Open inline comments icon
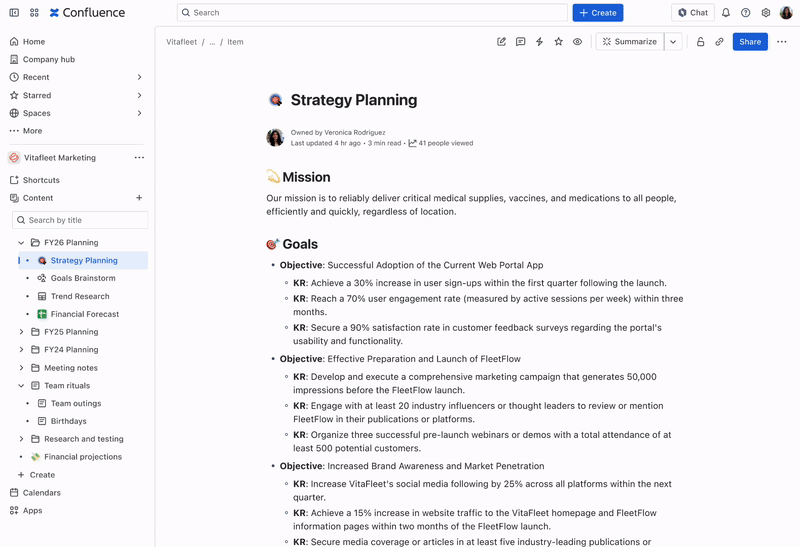The image size is (800, 547). 520,42
